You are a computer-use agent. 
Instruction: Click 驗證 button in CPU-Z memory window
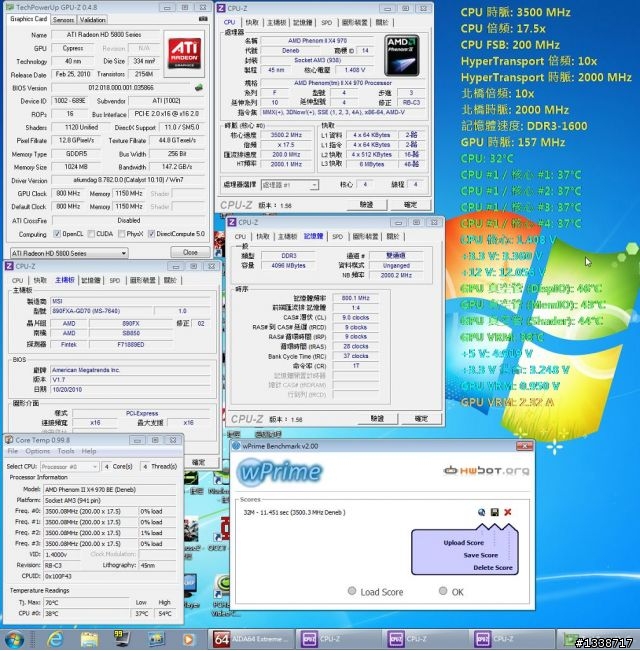(377, 418)
